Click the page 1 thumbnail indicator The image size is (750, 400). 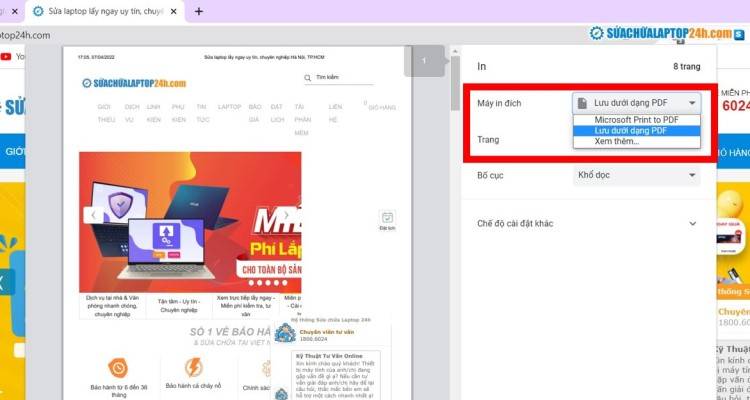point(424,60)
